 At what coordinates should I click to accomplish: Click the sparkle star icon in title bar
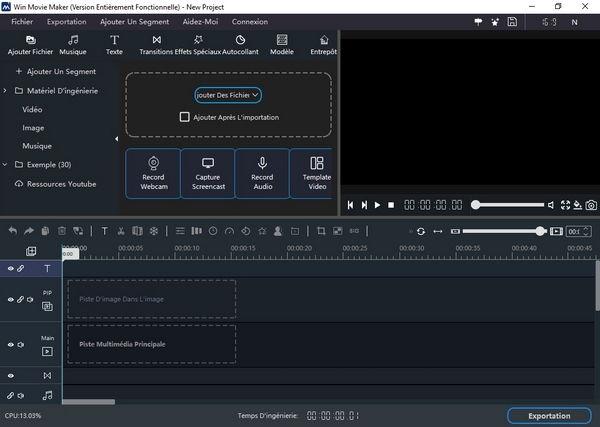[x=495, y=22]
